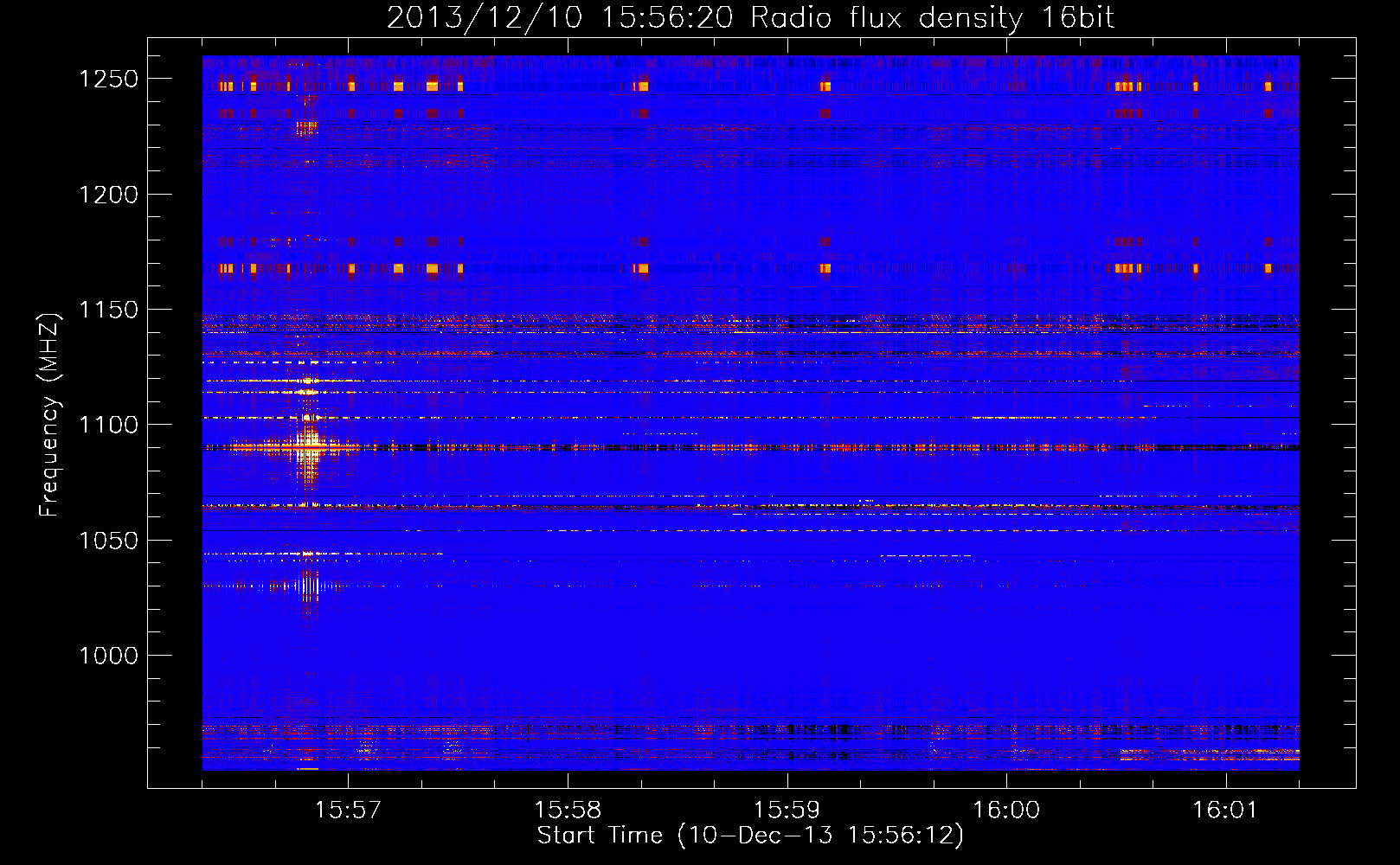Screen dimensions: 1400x865
Task: Select the 1250 frequency axis label
Action: (108, 79)
